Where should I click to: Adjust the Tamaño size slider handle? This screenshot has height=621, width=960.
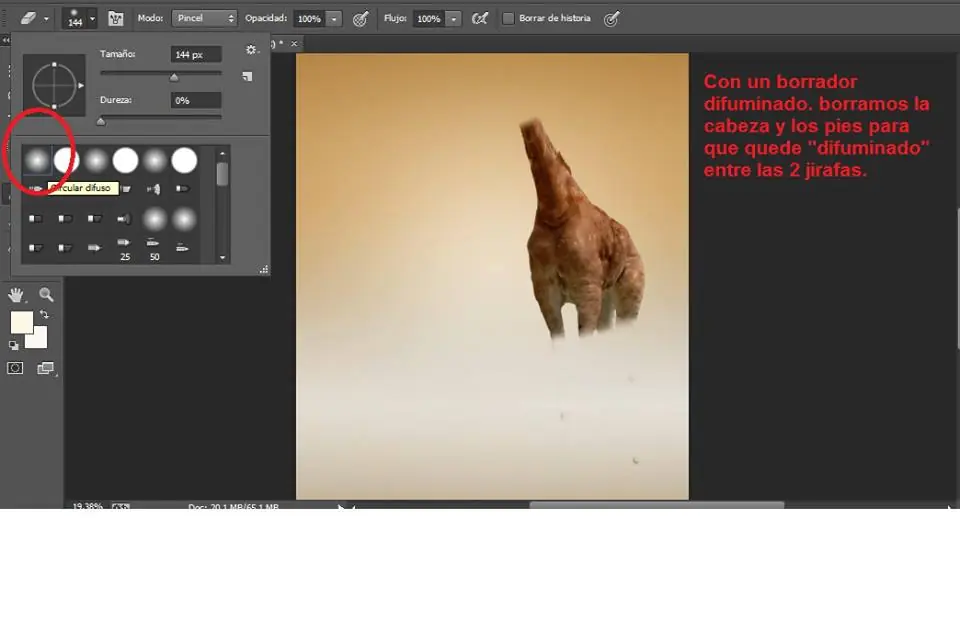click(x=174, y=77)
